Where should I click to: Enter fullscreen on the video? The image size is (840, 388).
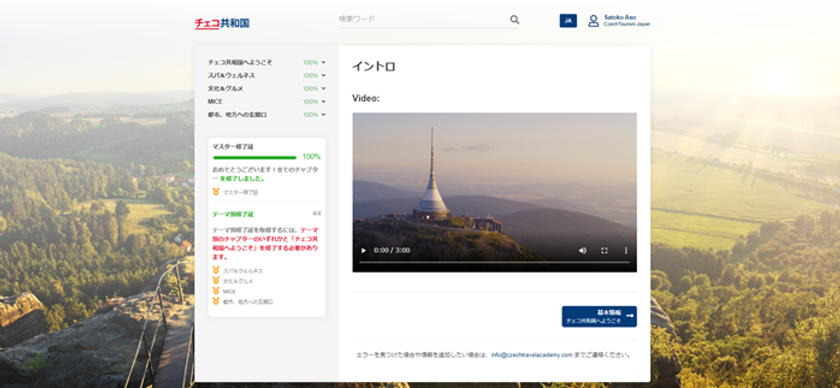coord(604,250)
